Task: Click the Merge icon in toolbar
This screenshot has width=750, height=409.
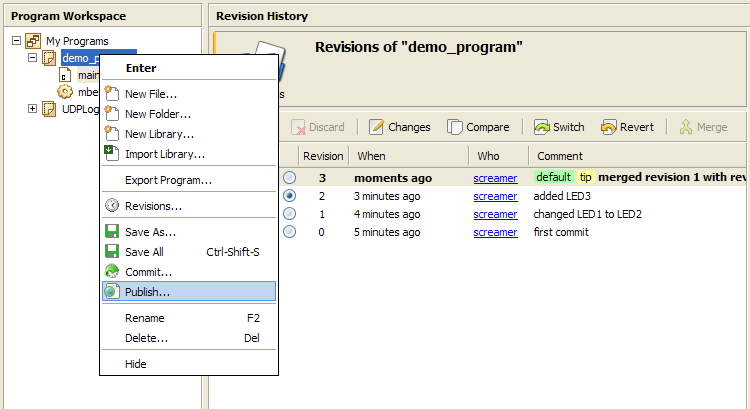Action: coord(686,127)
